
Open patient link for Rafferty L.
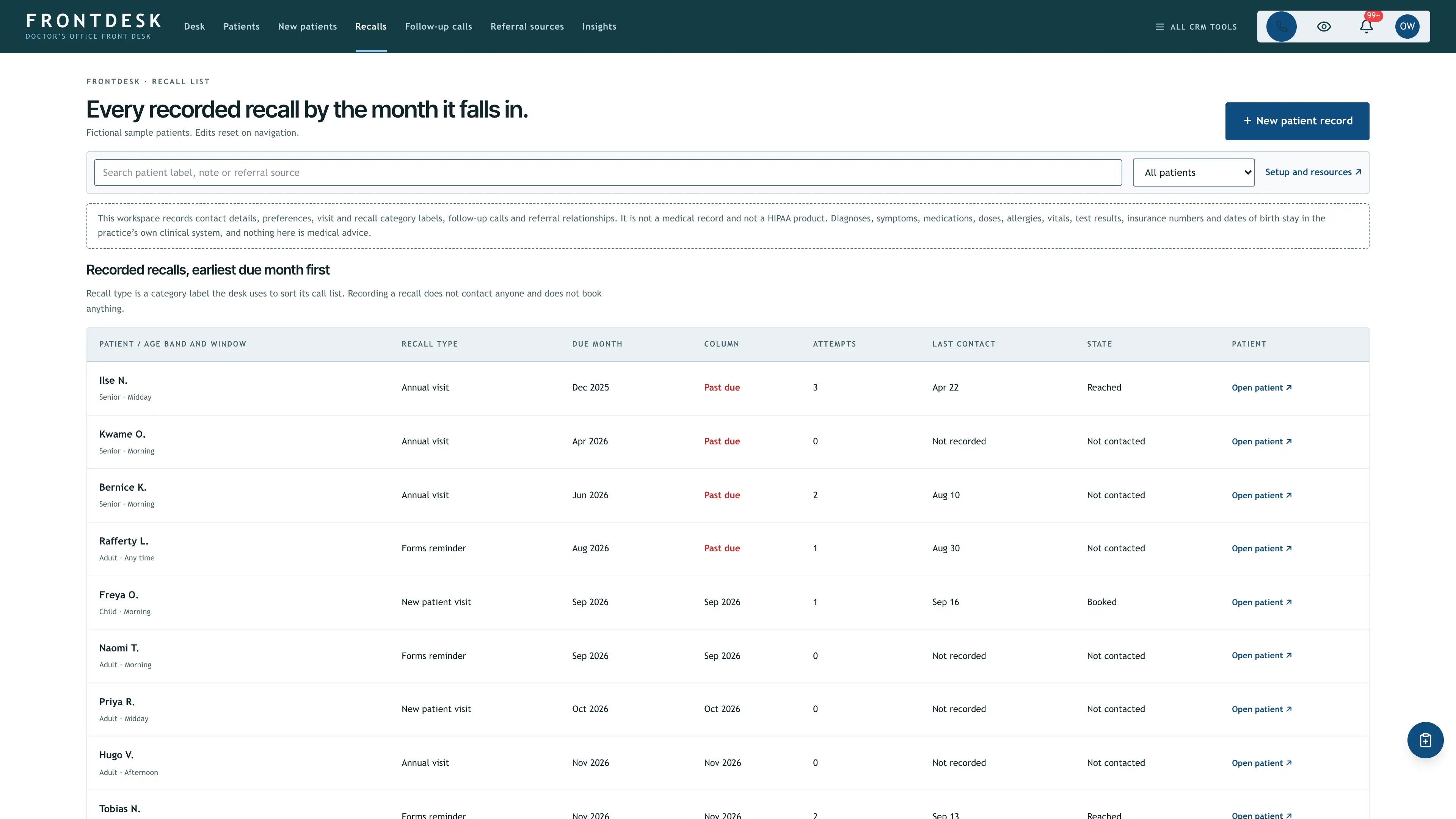(1261, 549)
